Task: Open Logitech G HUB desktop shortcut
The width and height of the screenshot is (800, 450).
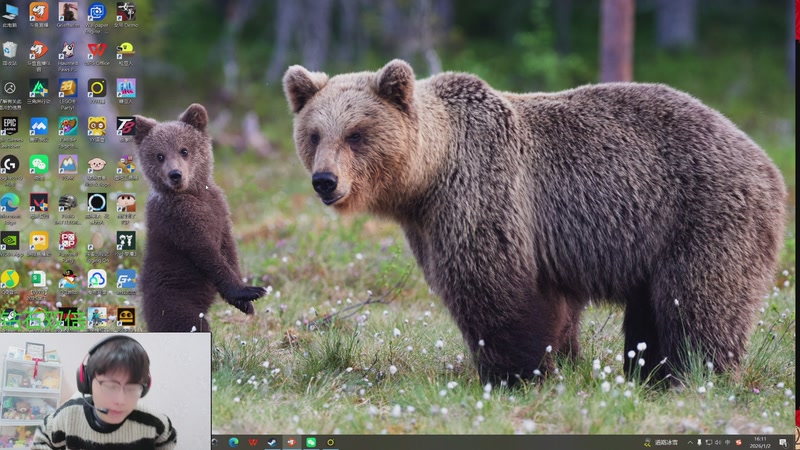Action: 10,170
